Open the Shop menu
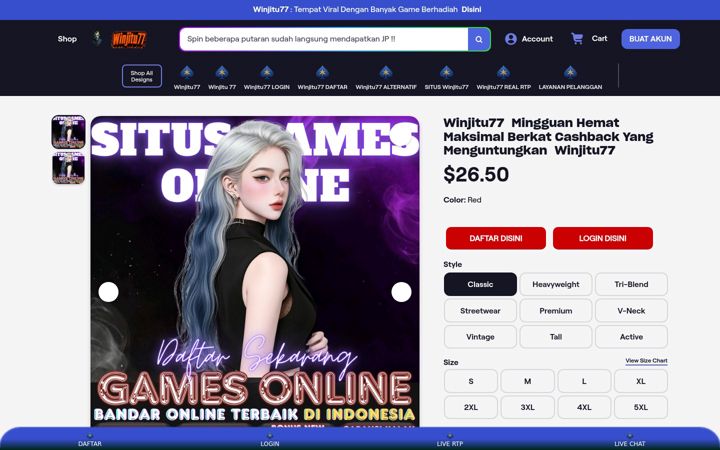The width and height of the screenshot is (720, 450). point(67,39)
